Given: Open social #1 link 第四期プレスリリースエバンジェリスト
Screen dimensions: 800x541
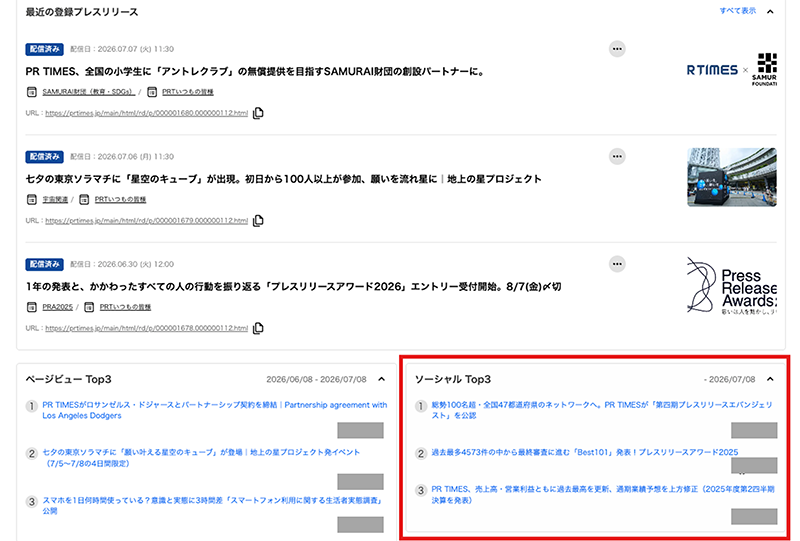Looking at the screenshot, I should pos(602,410).
